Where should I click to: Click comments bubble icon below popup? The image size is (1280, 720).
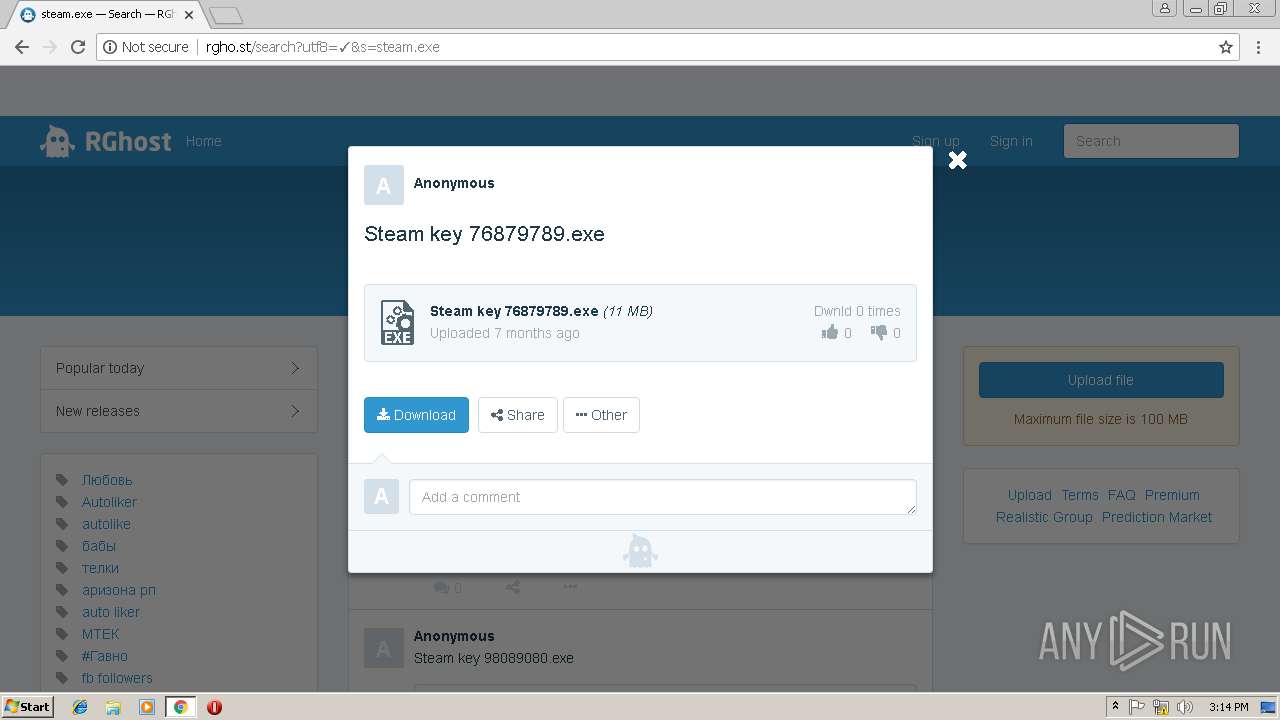441,588
